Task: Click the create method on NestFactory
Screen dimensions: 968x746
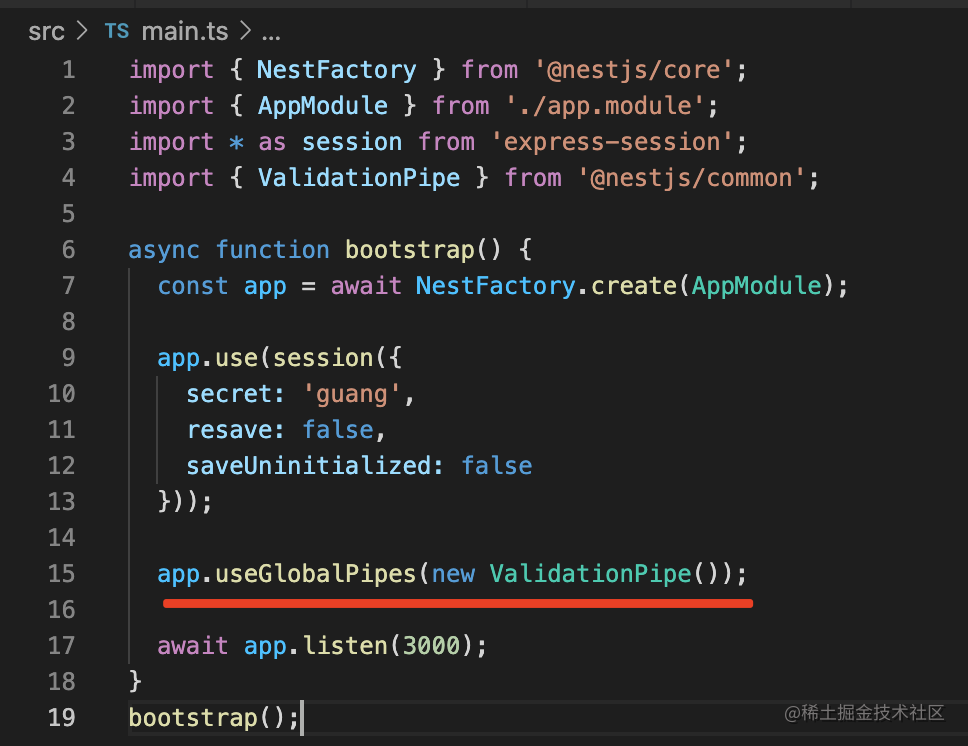Action: (x=633, y=285)
